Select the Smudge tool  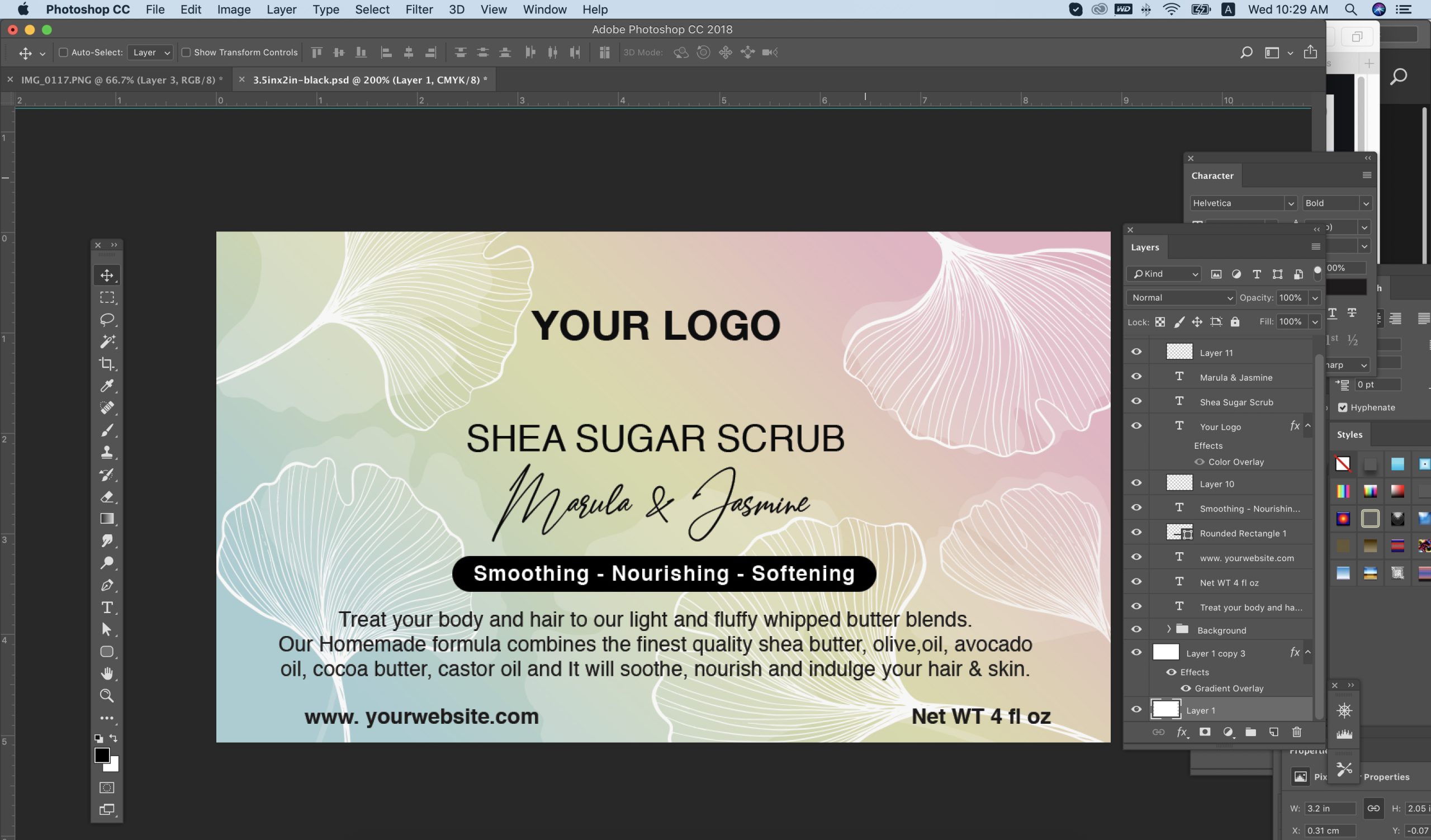click(107, 541)
